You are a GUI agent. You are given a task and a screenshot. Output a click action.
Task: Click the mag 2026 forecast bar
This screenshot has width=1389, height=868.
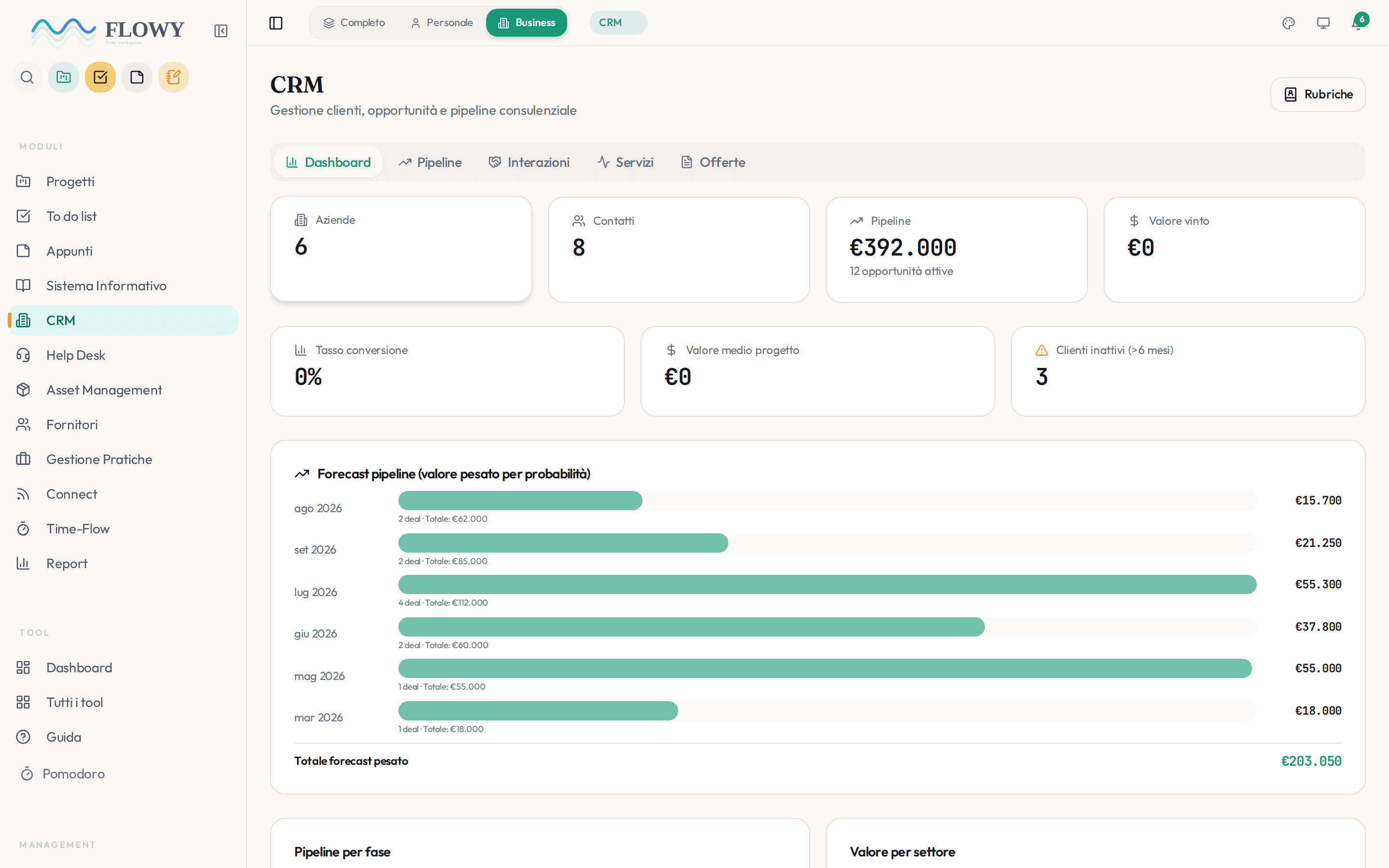click(x=825, y=668)
